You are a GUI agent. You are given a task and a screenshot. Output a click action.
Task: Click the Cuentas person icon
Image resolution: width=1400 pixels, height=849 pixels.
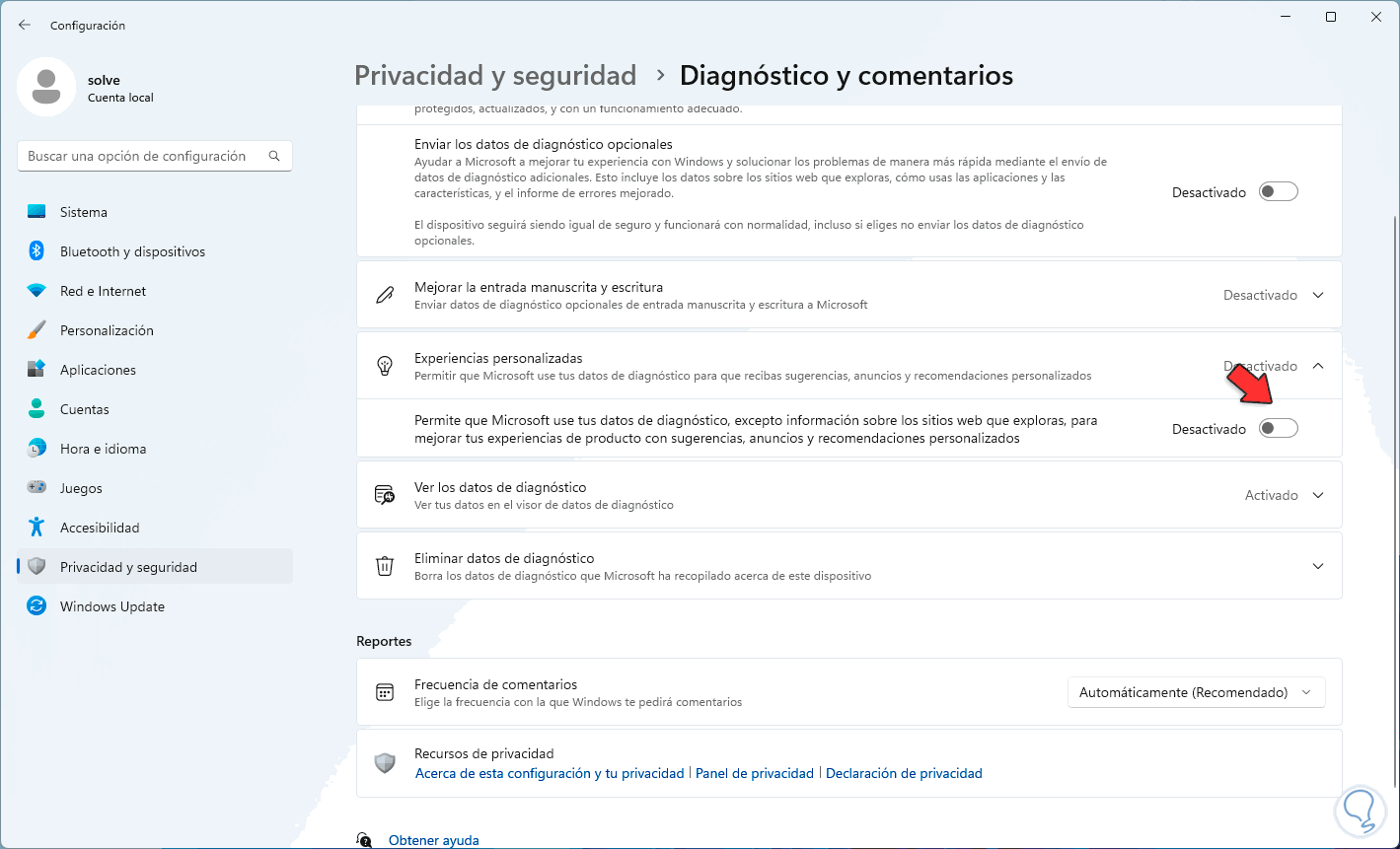coord(37,409)
